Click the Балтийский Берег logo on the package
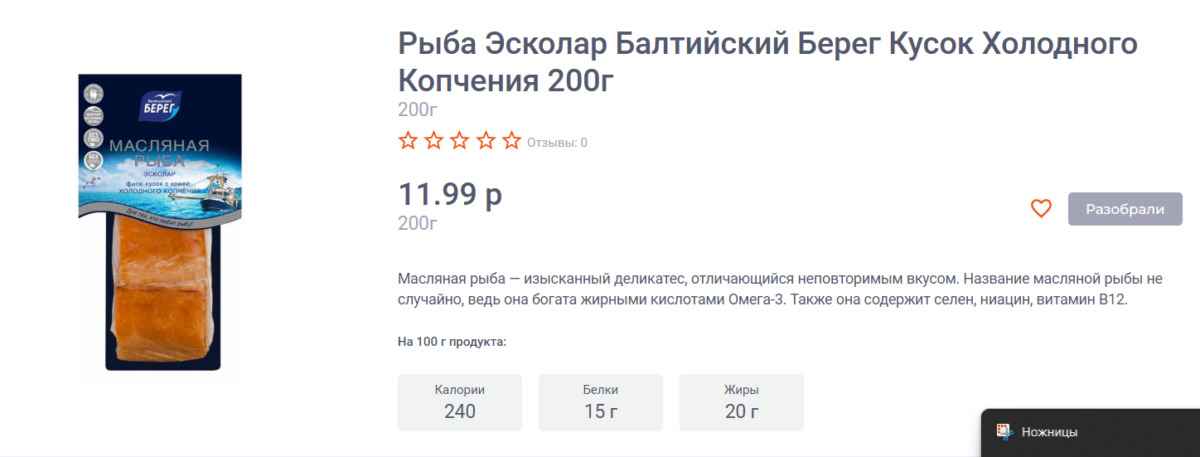The height and width of the screenshot is (457, 1200). [159, 104]
